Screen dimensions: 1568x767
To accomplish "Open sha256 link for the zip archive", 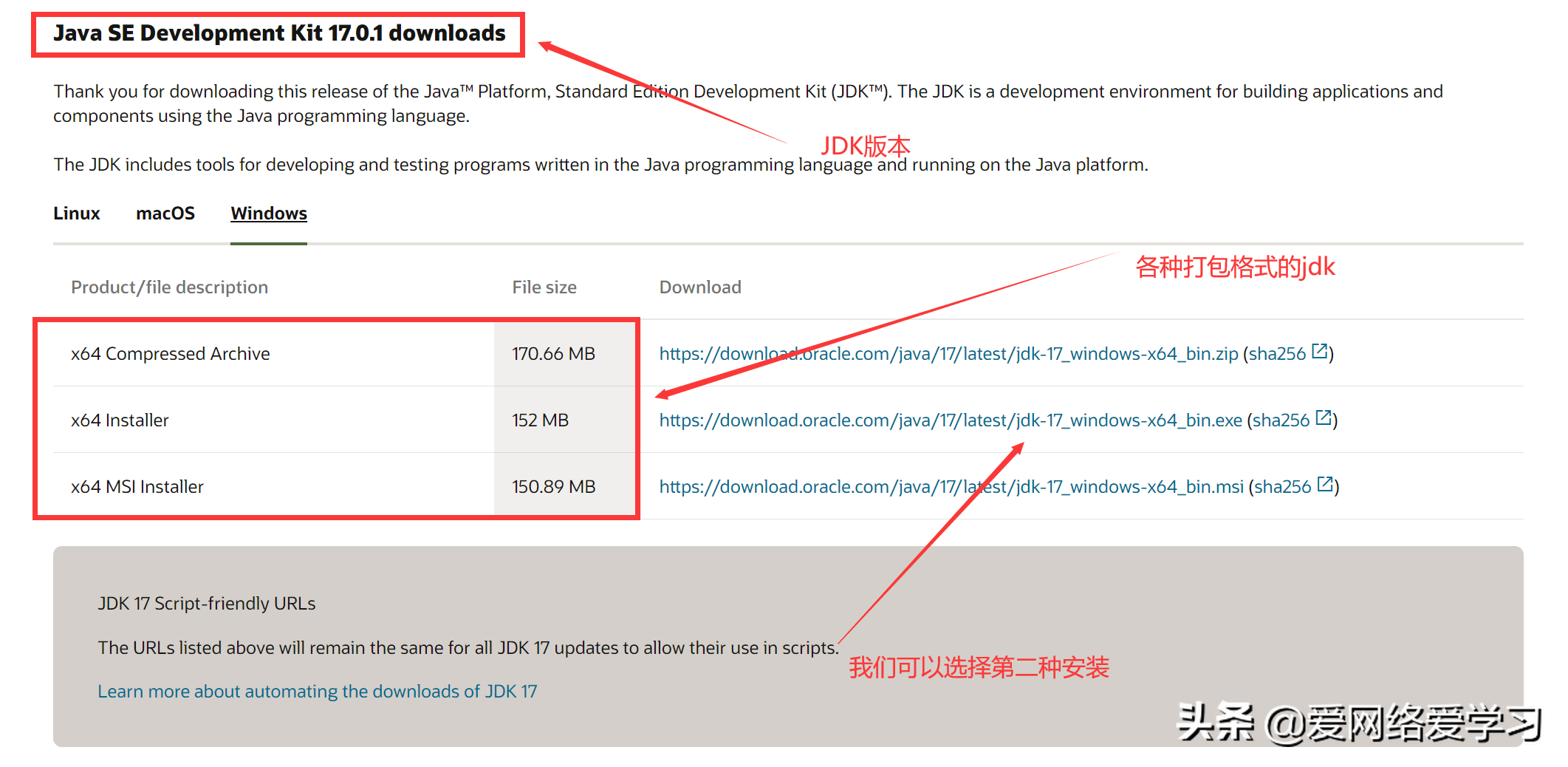I will tap(1278, 354).
